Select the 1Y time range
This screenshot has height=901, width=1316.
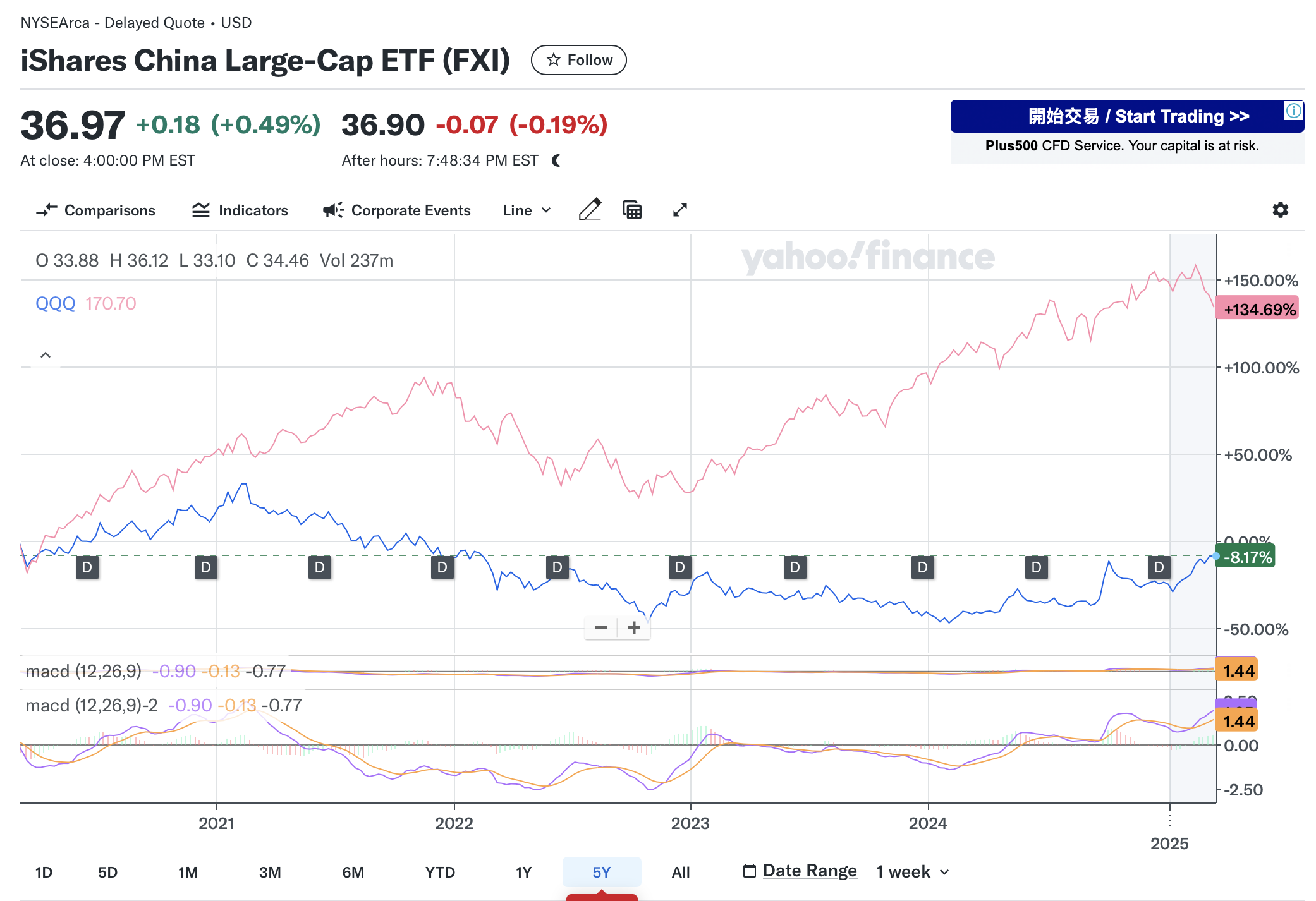click(523, 873)
